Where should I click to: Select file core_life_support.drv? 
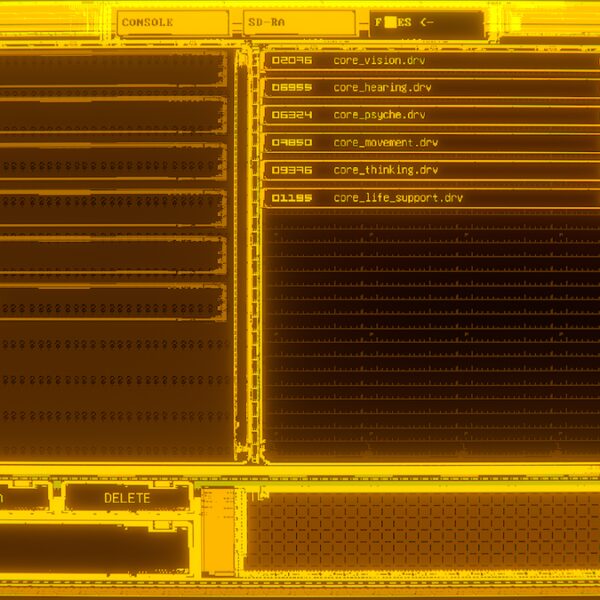[432, 198]
